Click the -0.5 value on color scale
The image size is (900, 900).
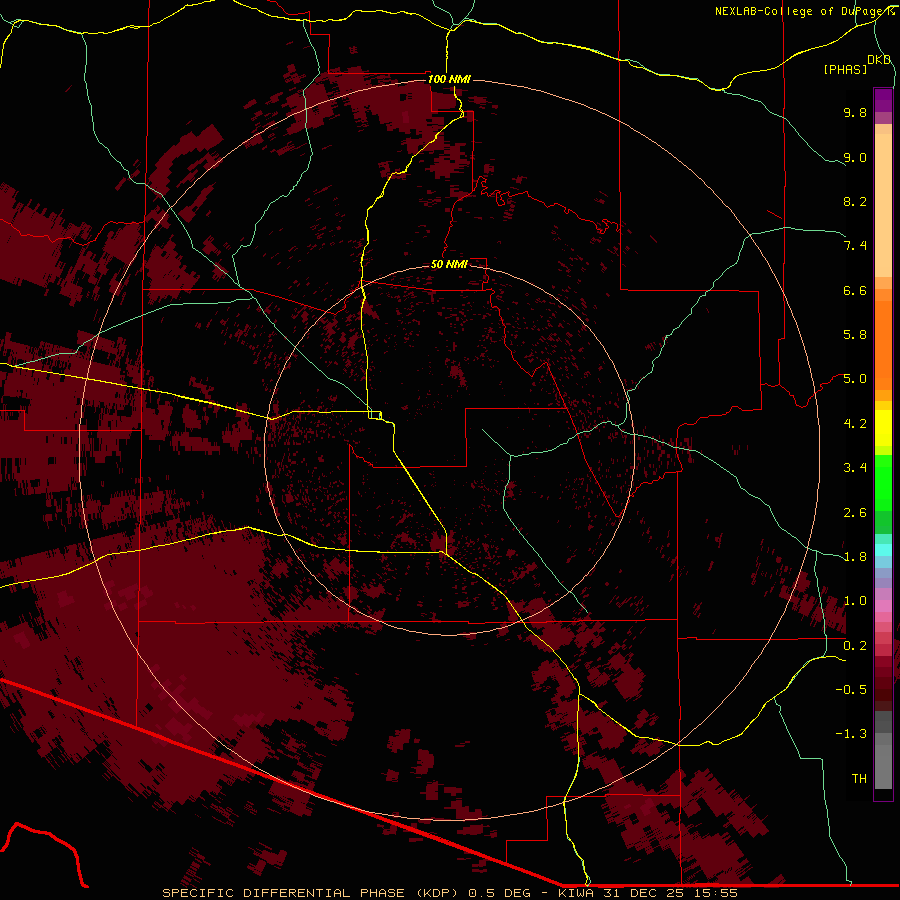coord(851,690)
